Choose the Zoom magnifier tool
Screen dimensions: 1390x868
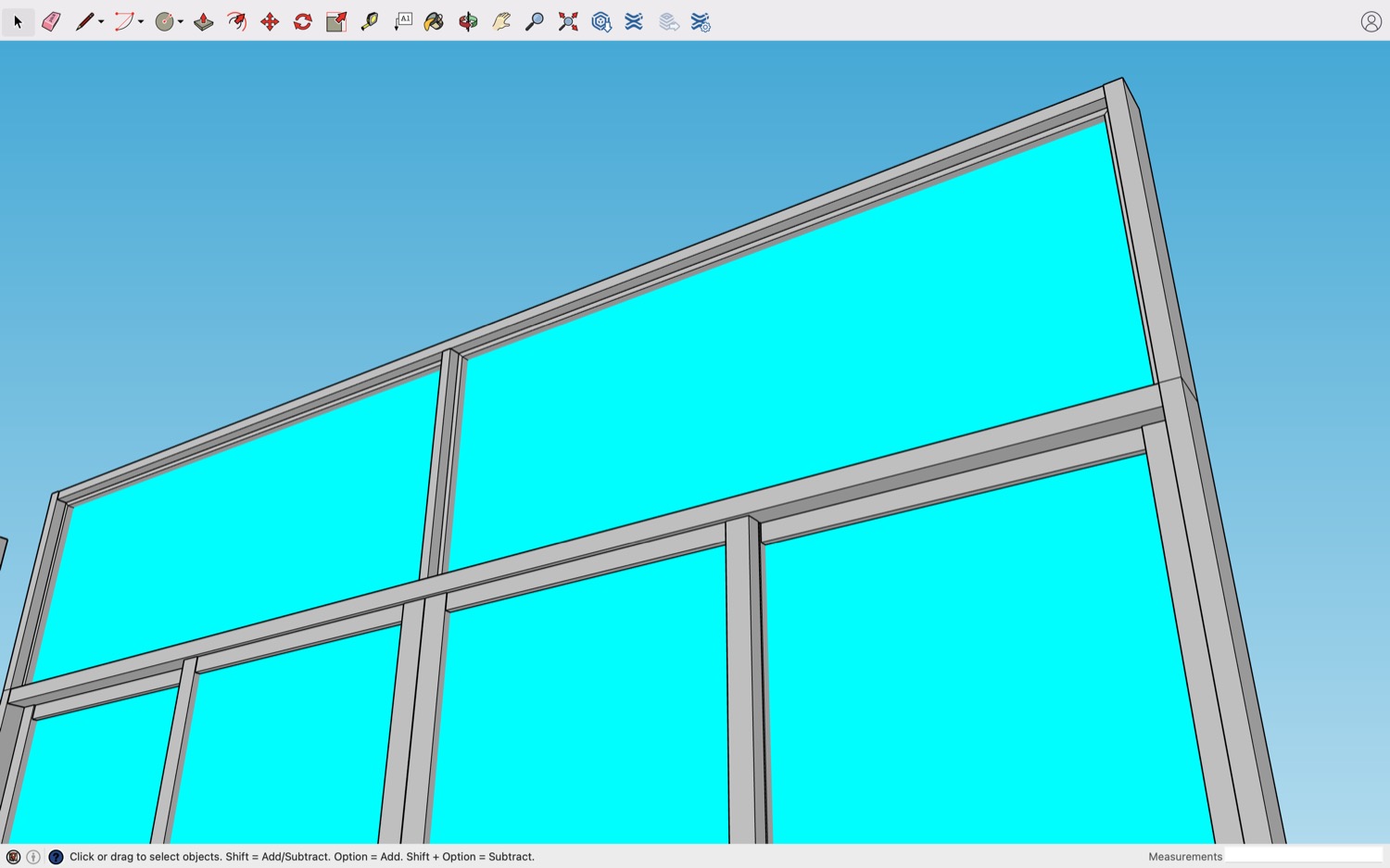(x=535, y=21)
